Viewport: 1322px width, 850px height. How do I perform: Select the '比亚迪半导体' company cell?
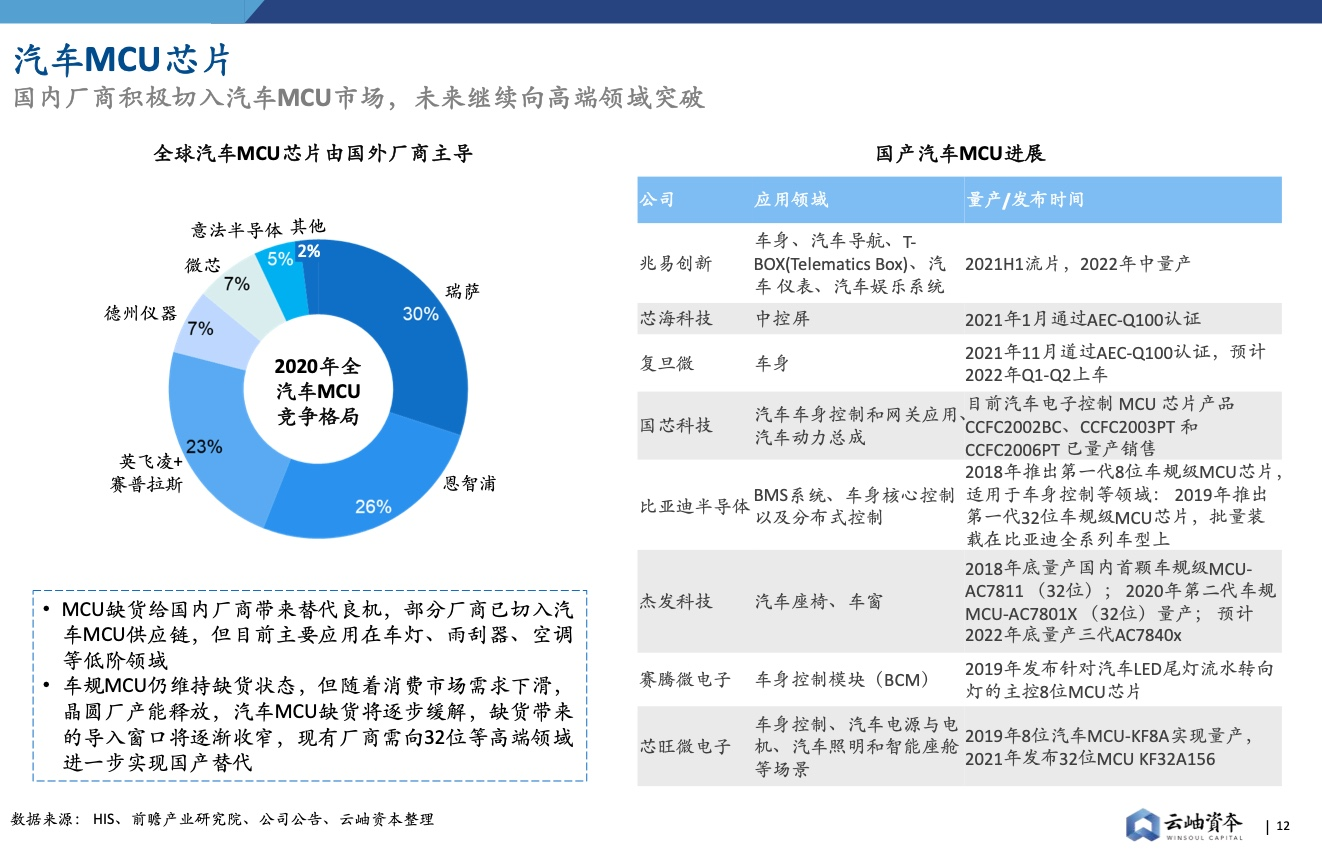695,506
